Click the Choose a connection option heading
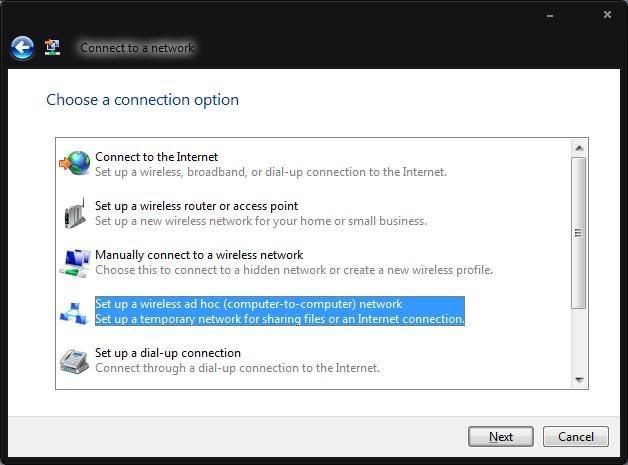The image size is (628, 465). pos(143,100)
